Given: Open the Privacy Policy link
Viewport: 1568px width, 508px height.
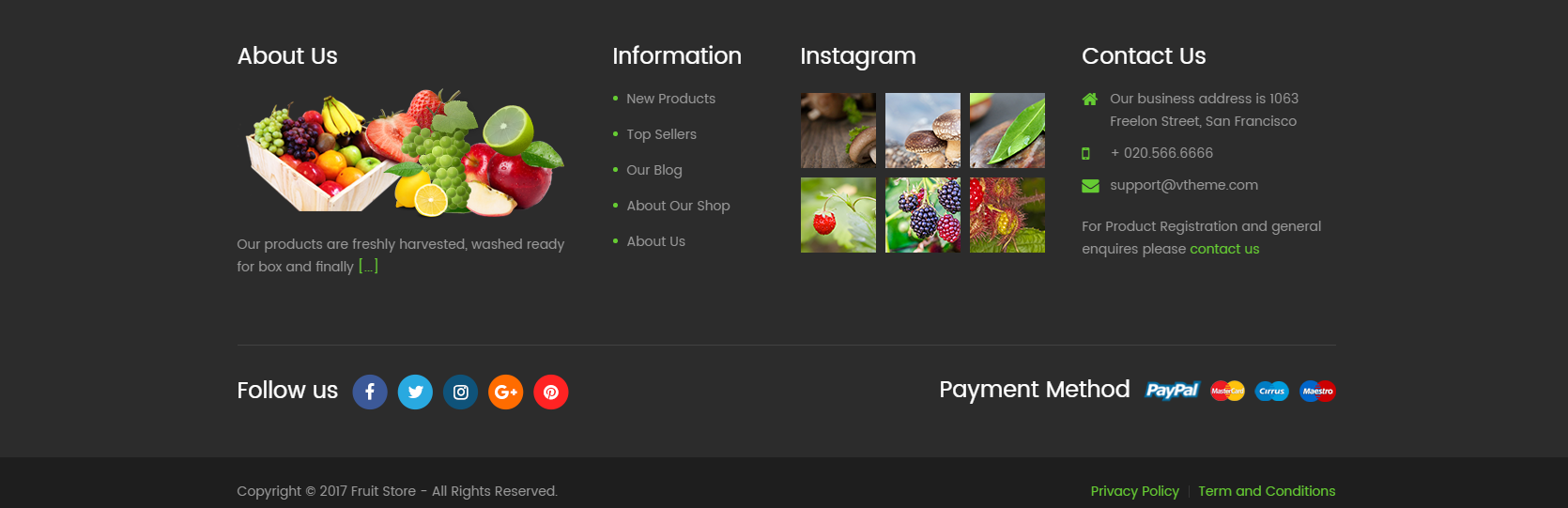Looking at the screenshot, I should [x=1134, y=491].
